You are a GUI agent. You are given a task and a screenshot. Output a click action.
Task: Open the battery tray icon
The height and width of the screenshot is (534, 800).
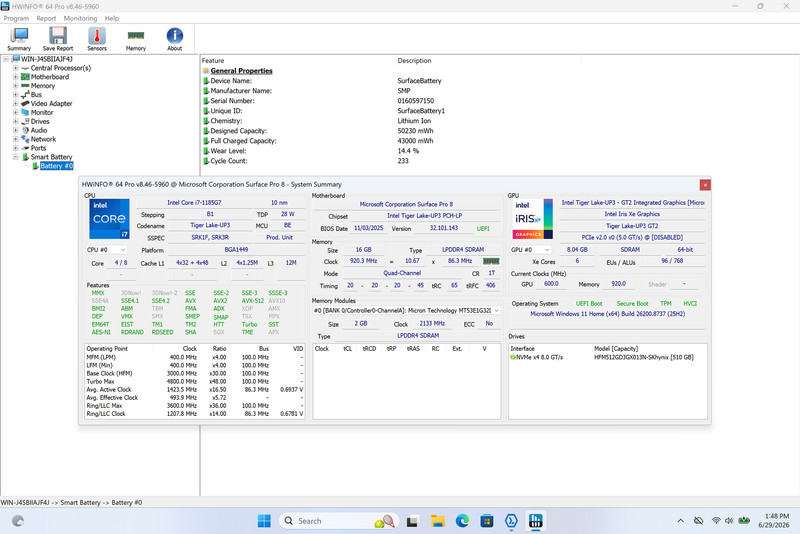[744, 521]
